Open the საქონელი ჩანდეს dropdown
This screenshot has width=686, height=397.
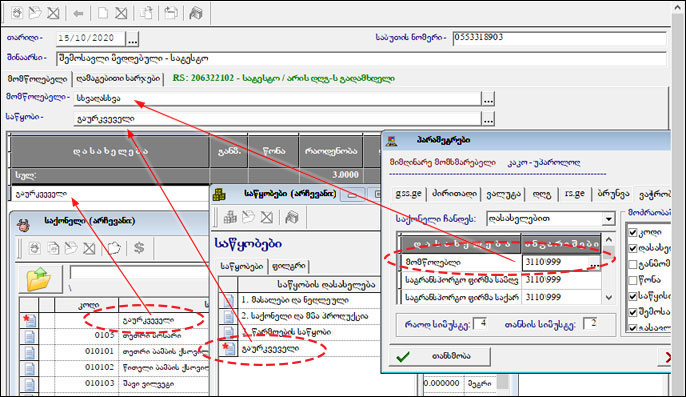click(609, 218)
